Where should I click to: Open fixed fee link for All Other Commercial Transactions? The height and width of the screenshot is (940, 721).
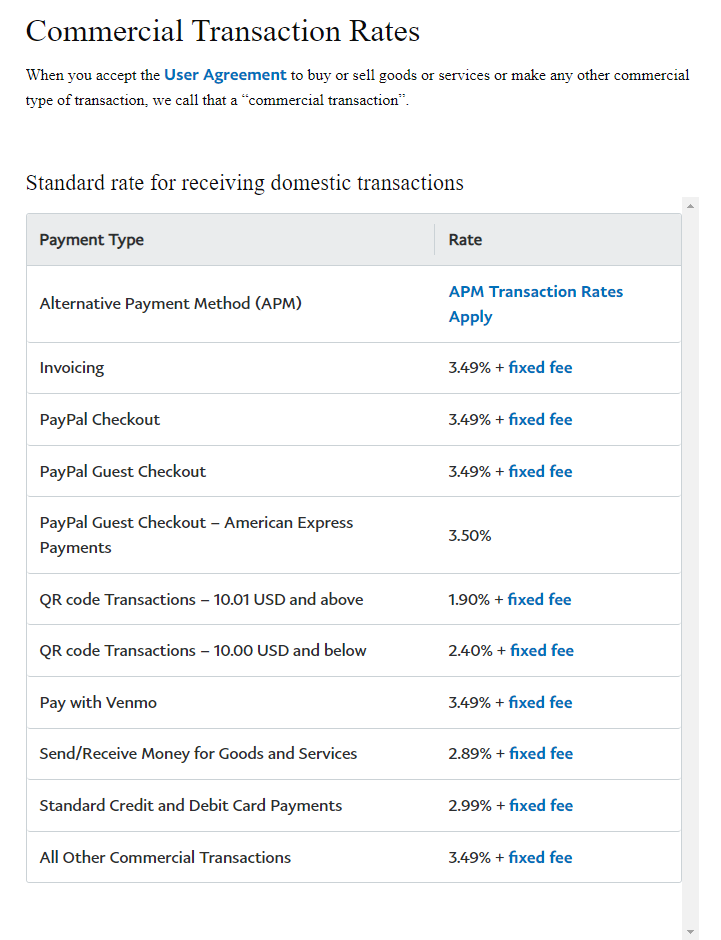pyautogui.click(x=540, y=858)
